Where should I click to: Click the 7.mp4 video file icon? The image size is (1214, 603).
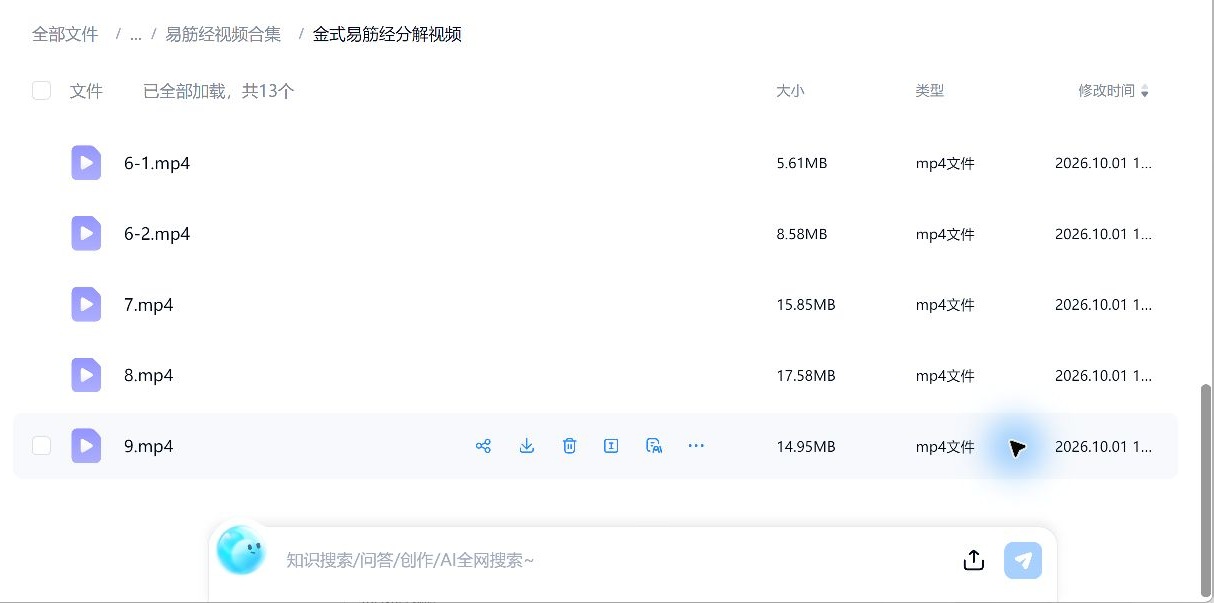pos(86,305)
